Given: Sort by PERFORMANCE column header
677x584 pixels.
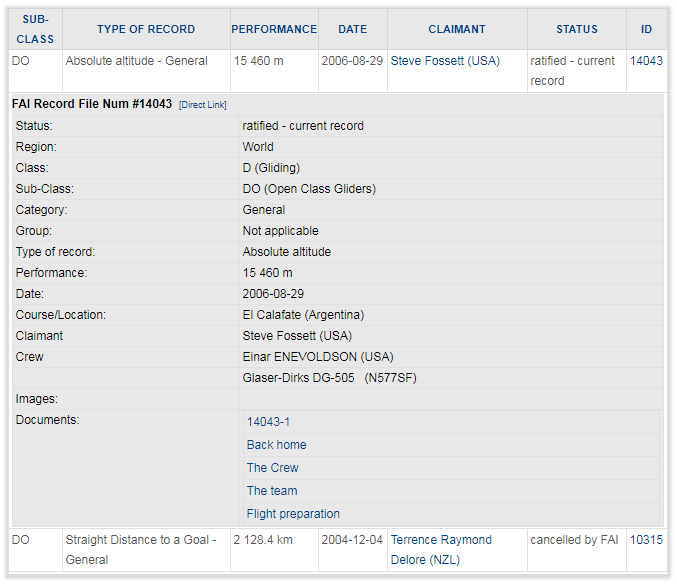Looking at the screenshot, I should (x=274, y=29).
